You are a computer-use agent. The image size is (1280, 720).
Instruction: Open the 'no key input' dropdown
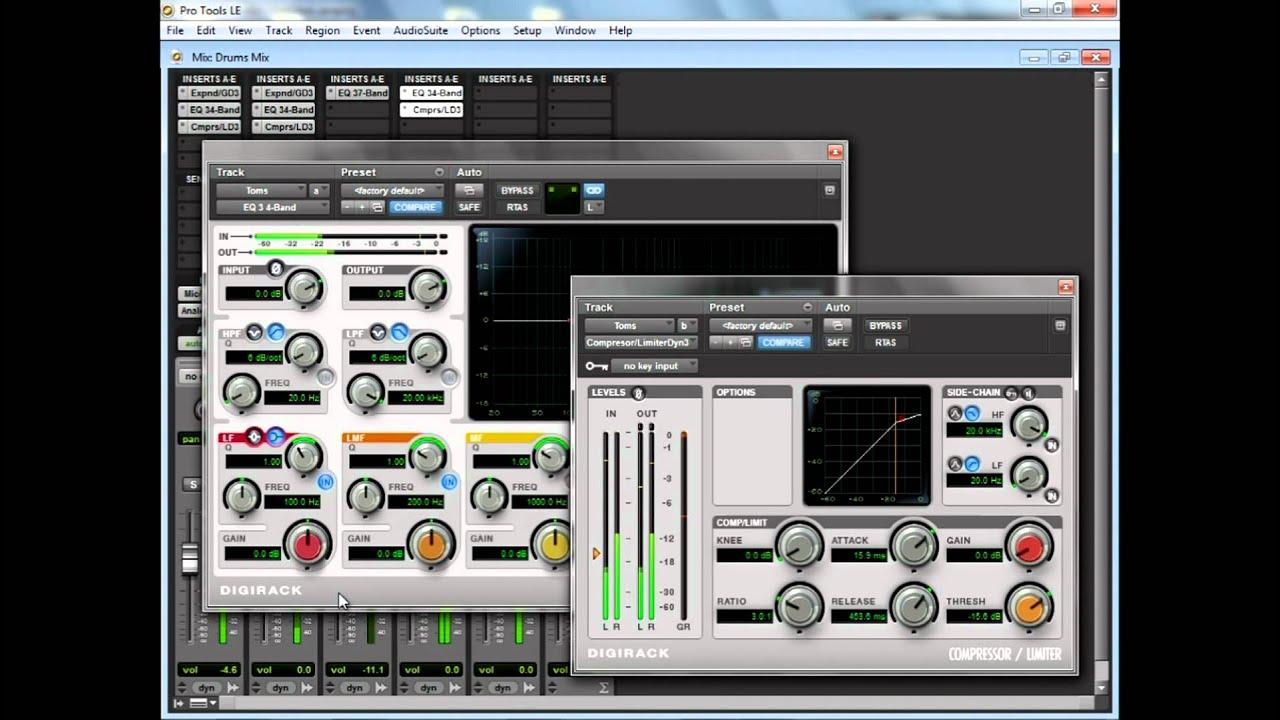[654, 366]
